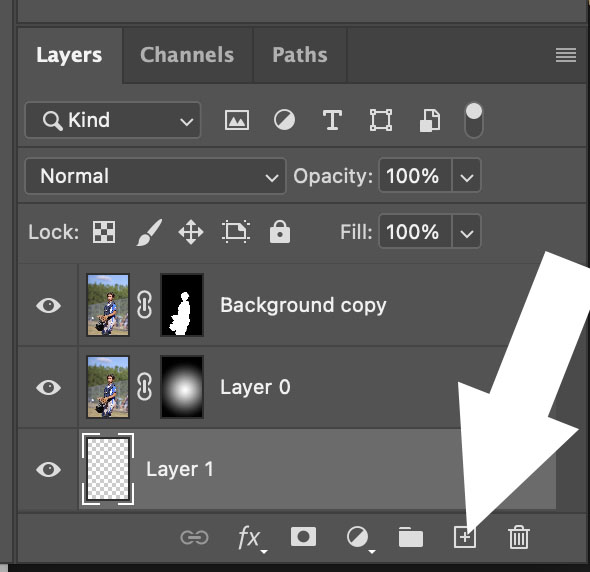
Task: Filter for type layers icon
Action: click(332, 120)
